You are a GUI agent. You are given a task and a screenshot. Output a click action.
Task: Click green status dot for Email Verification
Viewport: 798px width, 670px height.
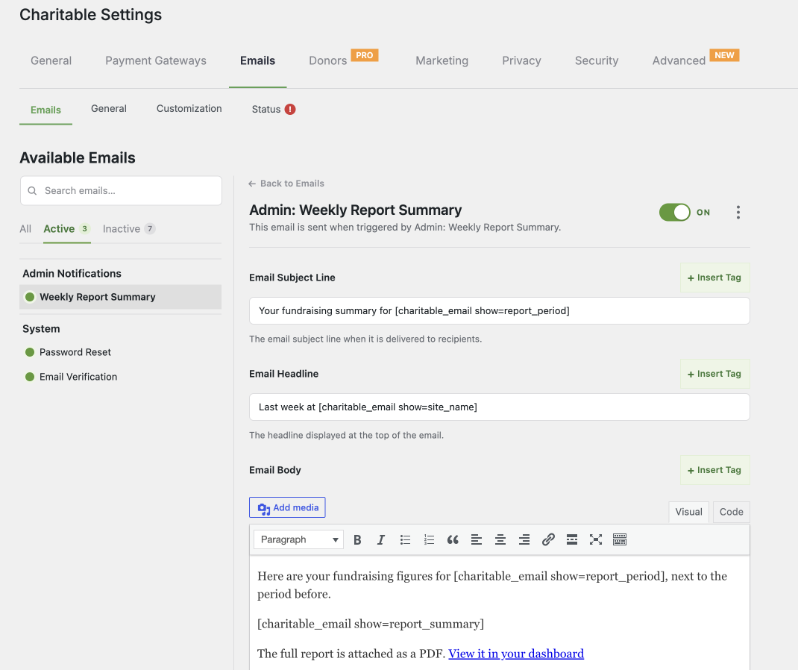point(30,377)
